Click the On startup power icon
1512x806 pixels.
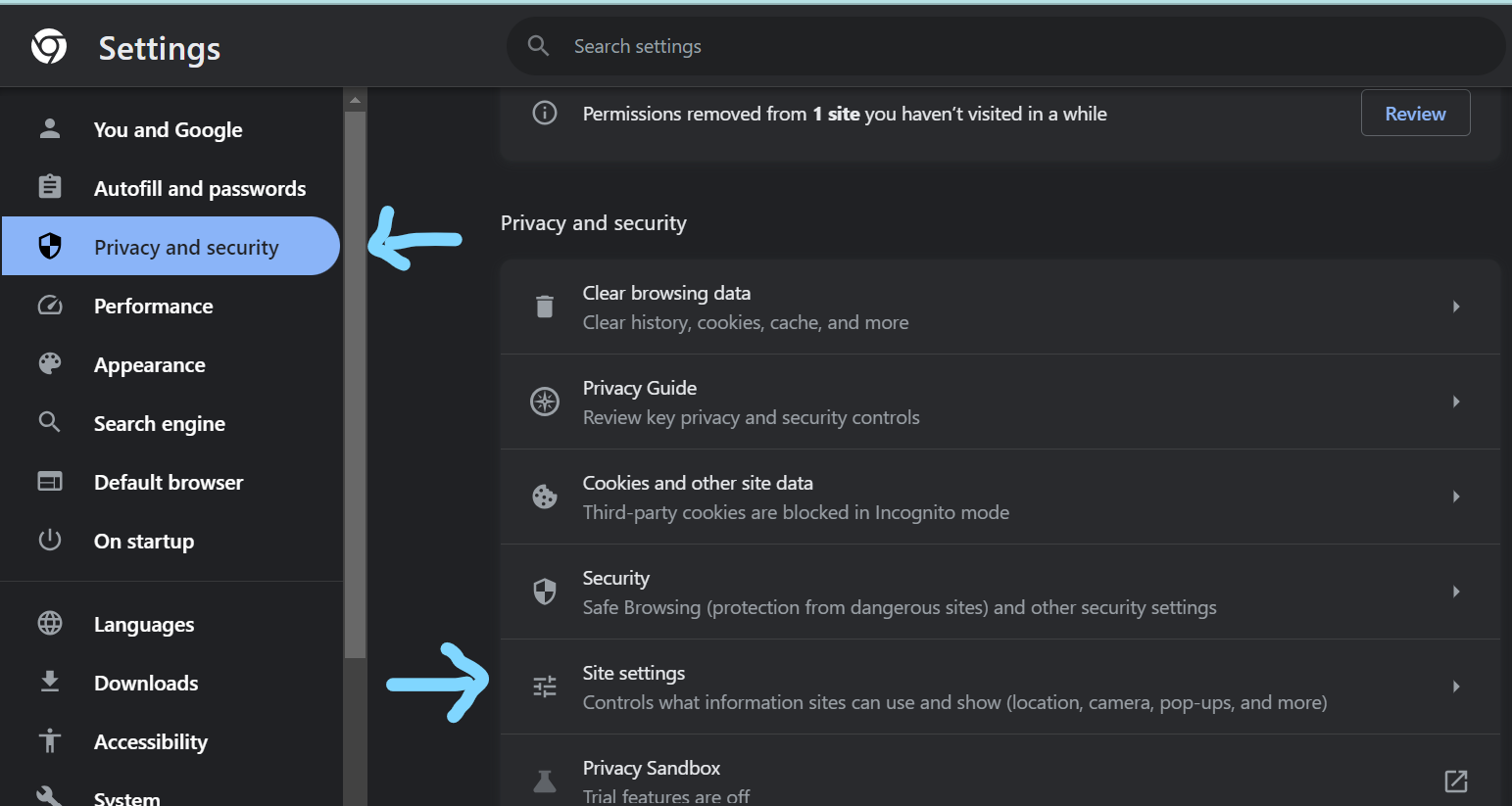click(50, 540)
